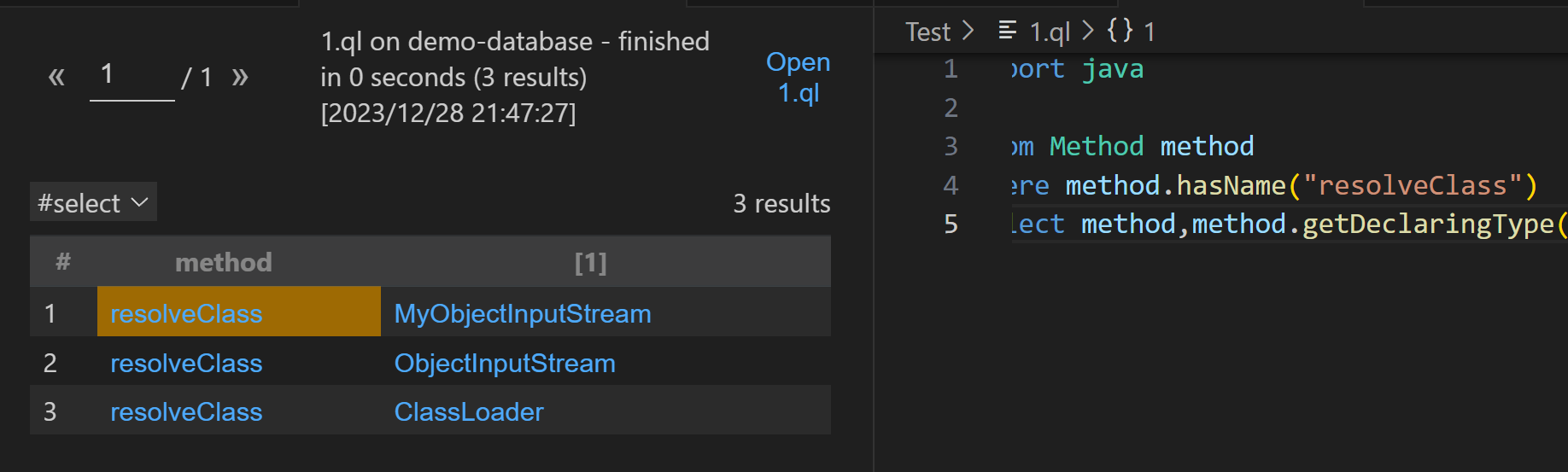This screenshot has width=1568, height=472.
Task: Select 1.ql file in breadcrumb
Action: pyautogui.click(x=1050, y=32)
